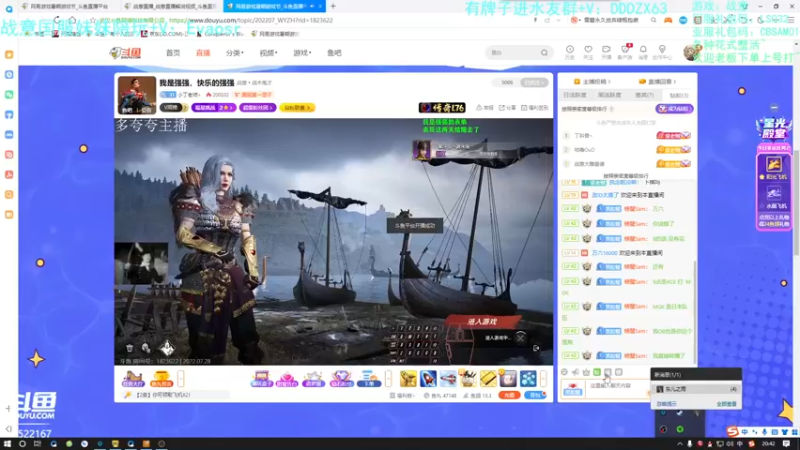Expand the 视频 dropdown menu
Image resolution: width=800 pixels, height=450 pixels.
pos(268,53)
